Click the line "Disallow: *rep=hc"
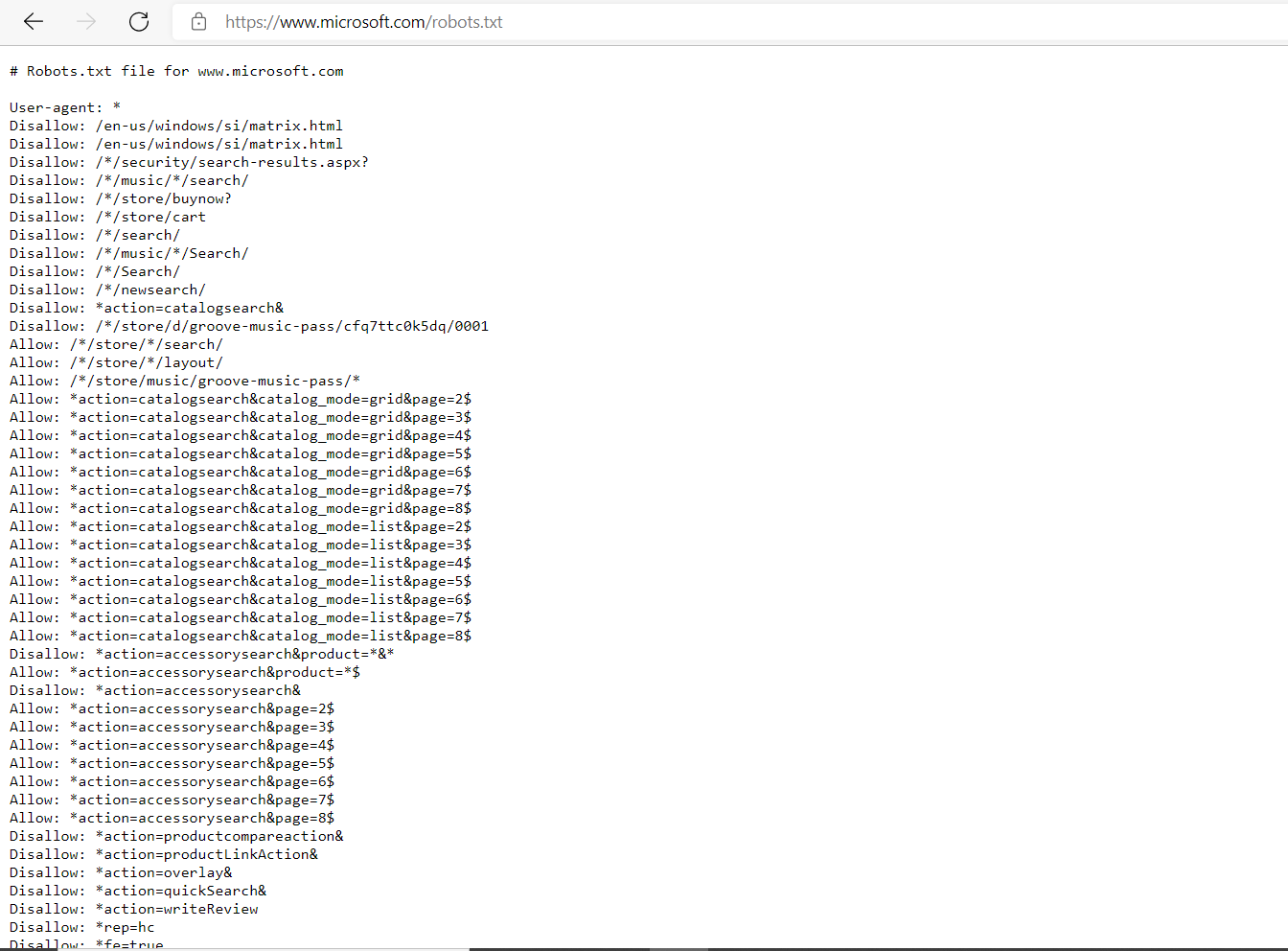 pos(82,927)
